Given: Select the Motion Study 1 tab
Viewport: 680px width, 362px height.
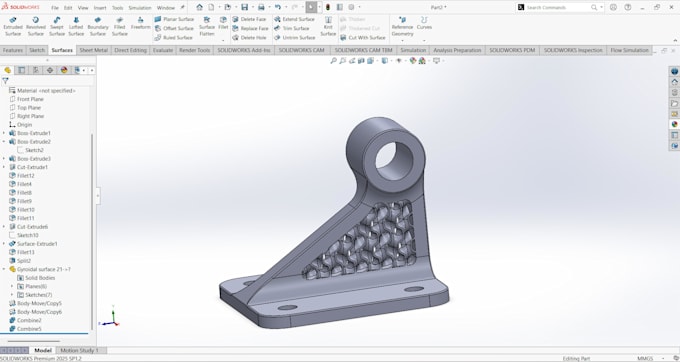Looking at the screenshot, I should [79, 350].
